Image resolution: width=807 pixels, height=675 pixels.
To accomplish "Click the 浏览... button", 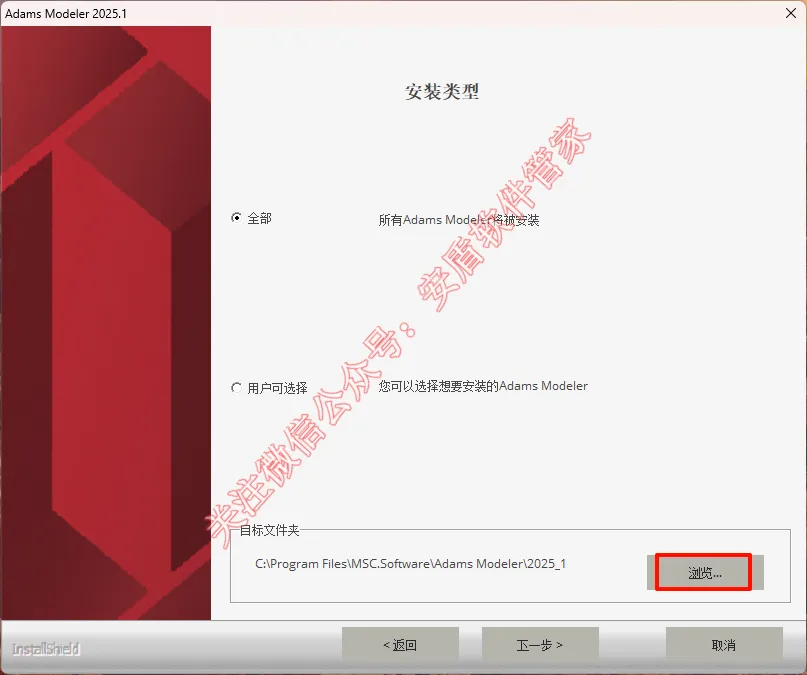I will coord(705,573).
